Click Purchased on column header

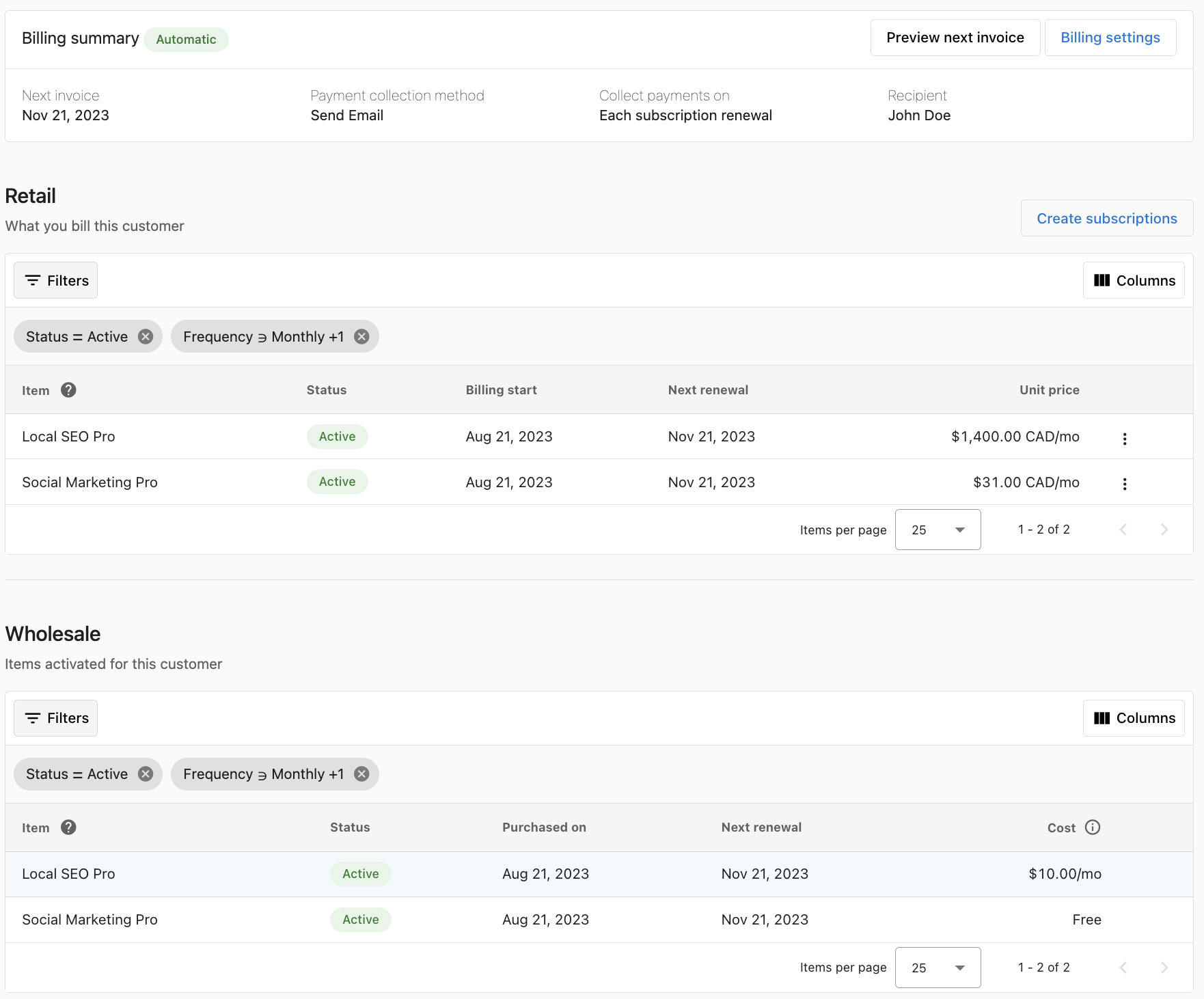tap(544, 827)
